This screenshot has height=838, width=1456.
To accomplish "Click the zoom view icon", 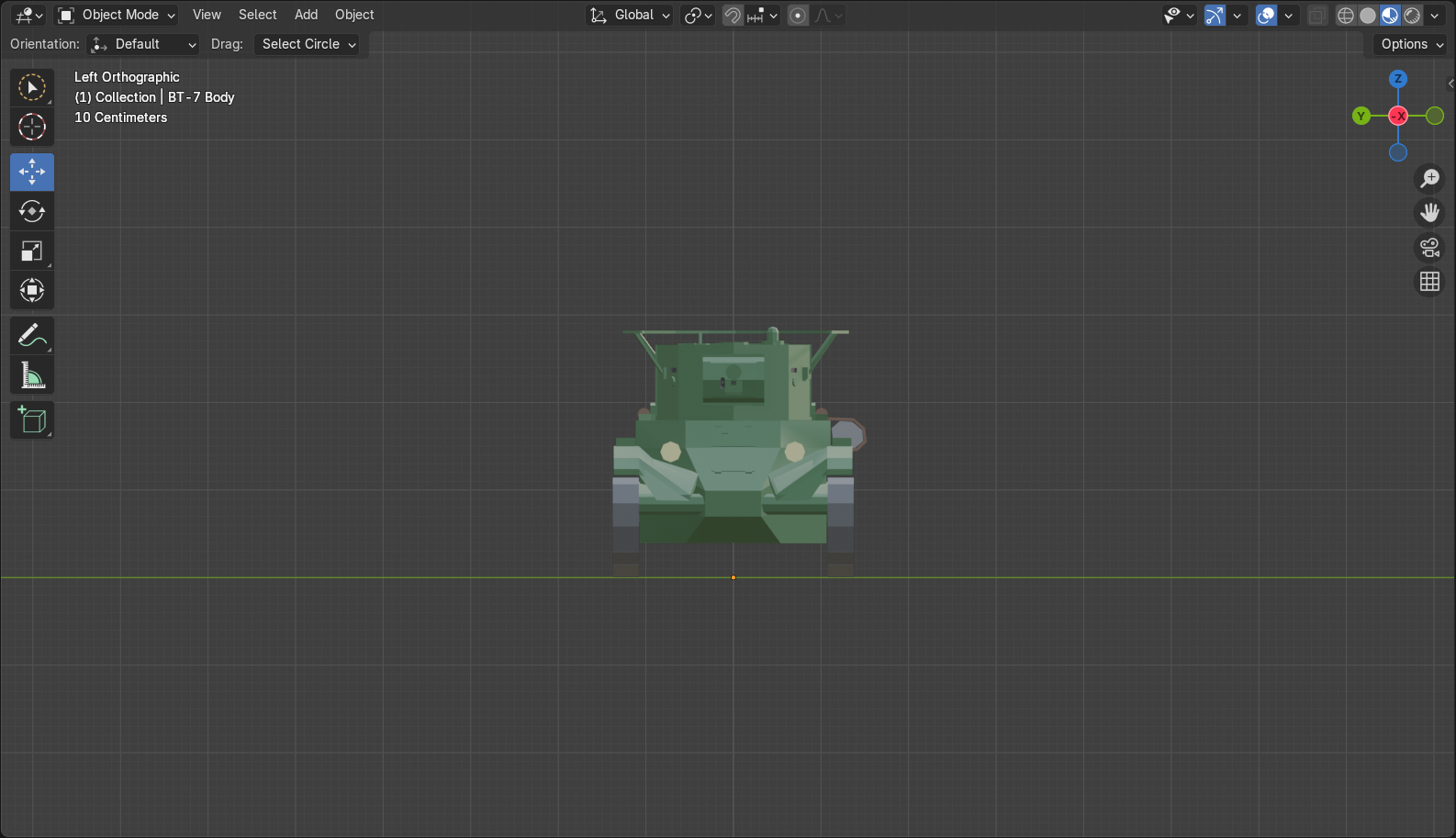I will [1430, 178].
